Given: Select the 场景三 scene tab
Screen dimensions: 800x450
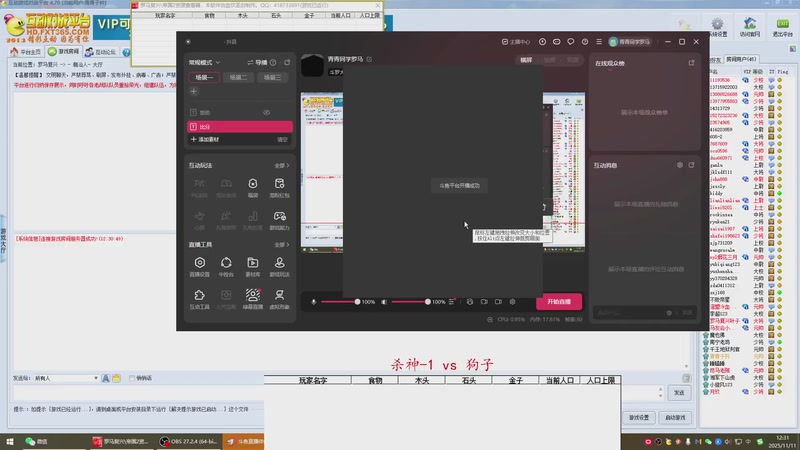Looking at the screenshot, I should (x=272, y=78).
